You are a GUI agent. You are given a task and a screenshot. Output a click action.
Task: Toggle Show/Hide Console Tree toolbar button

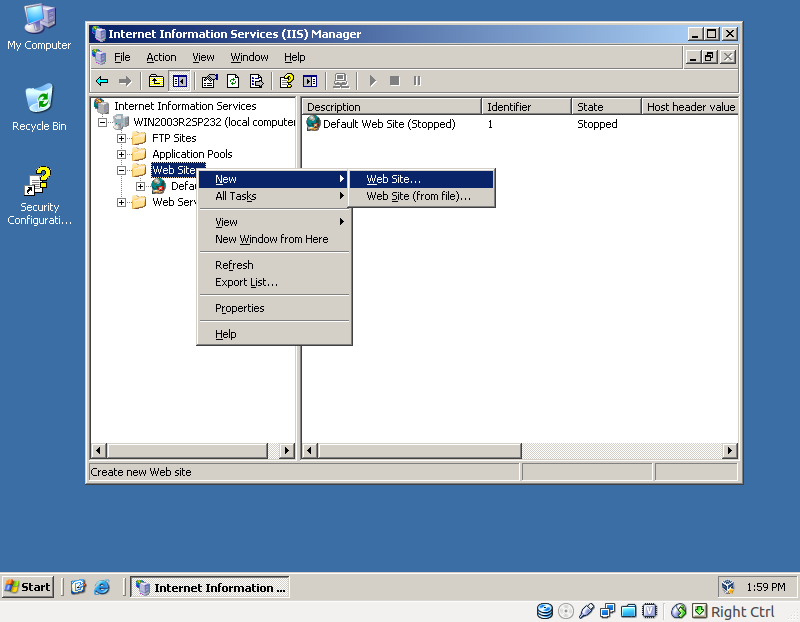click(x=180, y=81)
